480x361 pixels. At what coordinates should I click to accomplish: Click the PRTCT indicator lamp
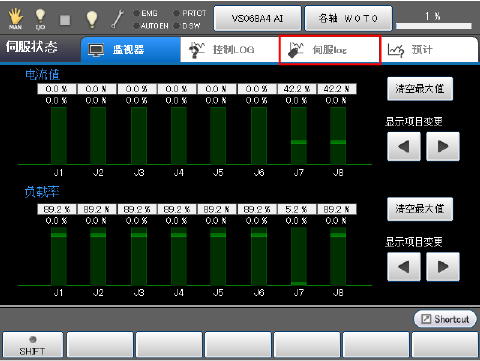176,13
